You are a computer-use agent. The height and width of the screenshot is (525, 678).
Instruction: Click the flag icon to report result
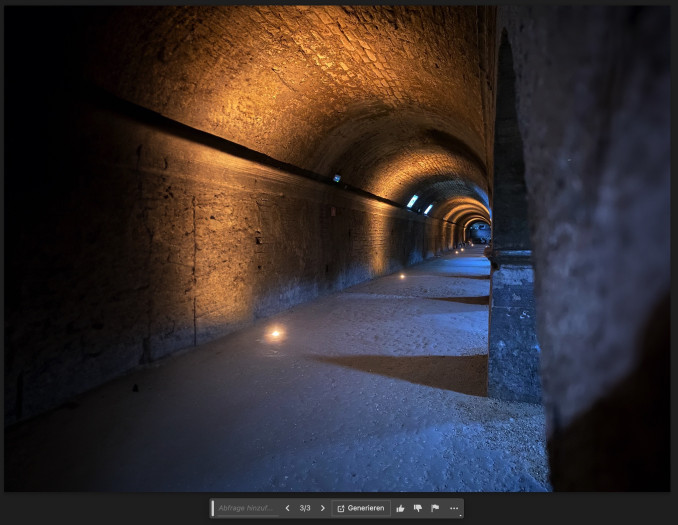(x=435, y=508)
